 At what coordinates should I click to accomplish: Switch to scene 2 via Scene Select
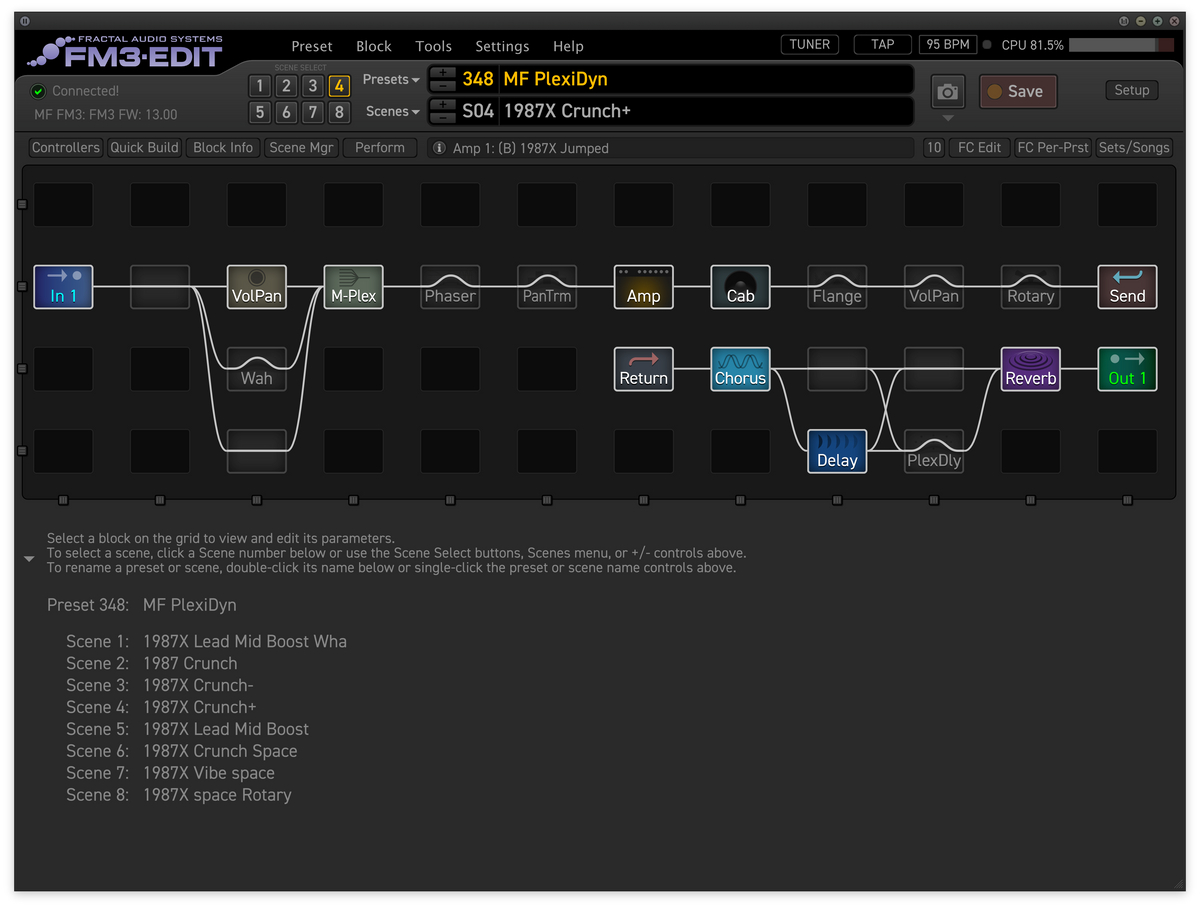click(x=286, y=86)
